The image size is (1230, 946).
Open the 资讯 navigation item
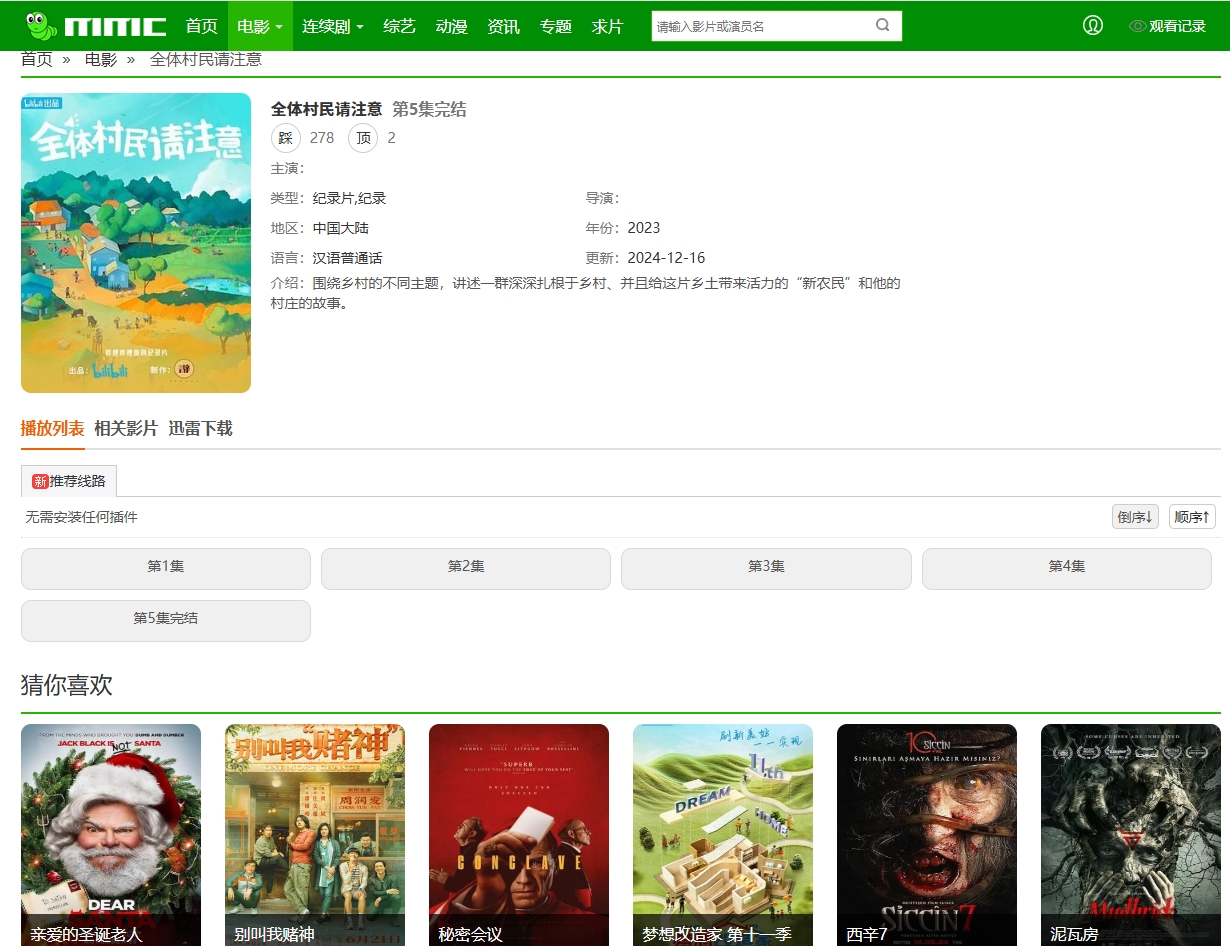(504, 26)
